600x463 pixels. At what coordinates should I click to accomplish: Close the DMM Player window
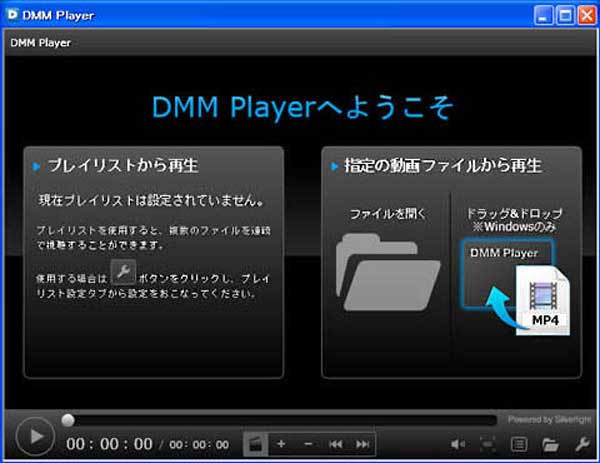(x=587, y=16)
